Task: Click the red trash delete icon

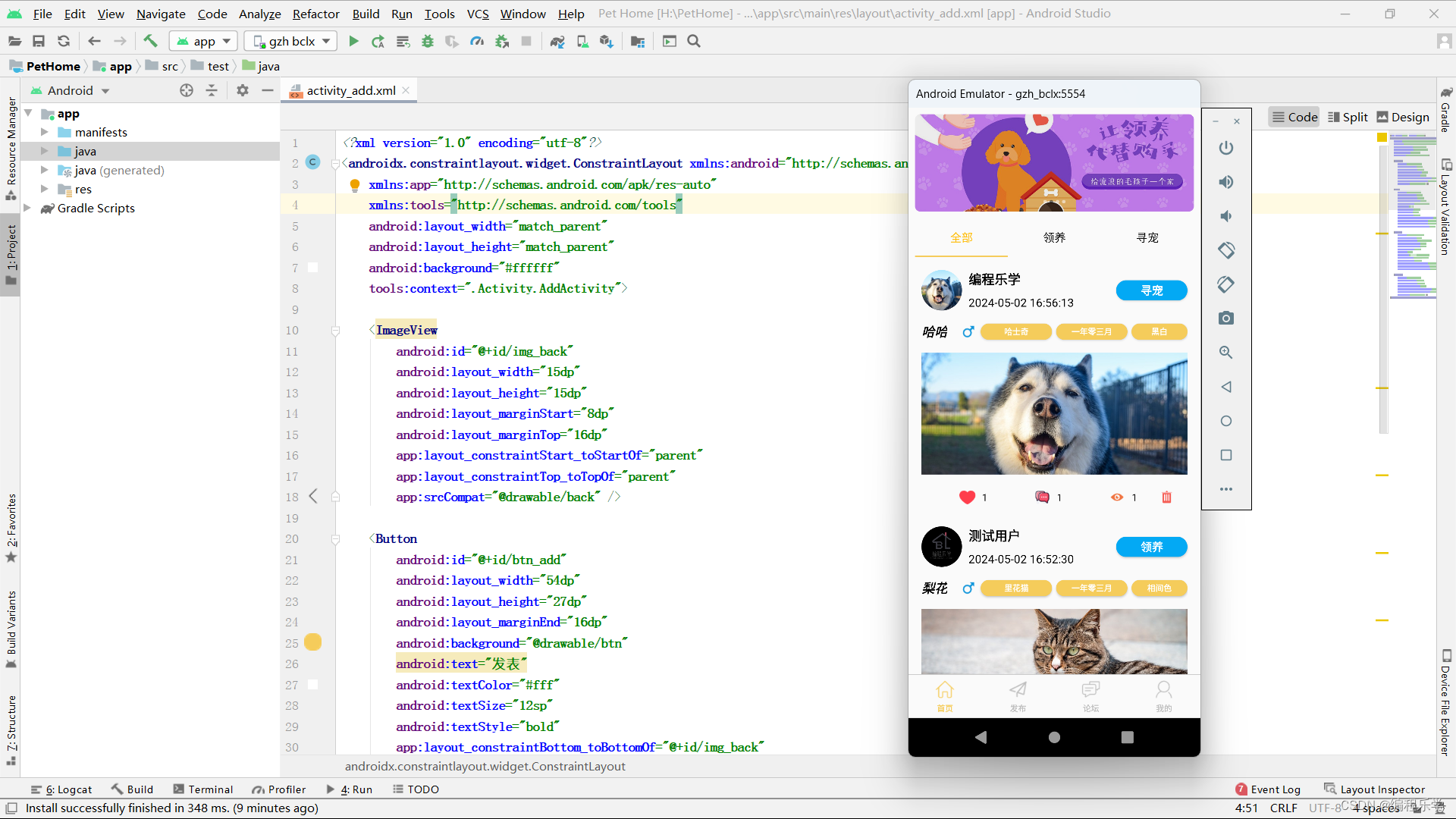Action: [1166, 497]
